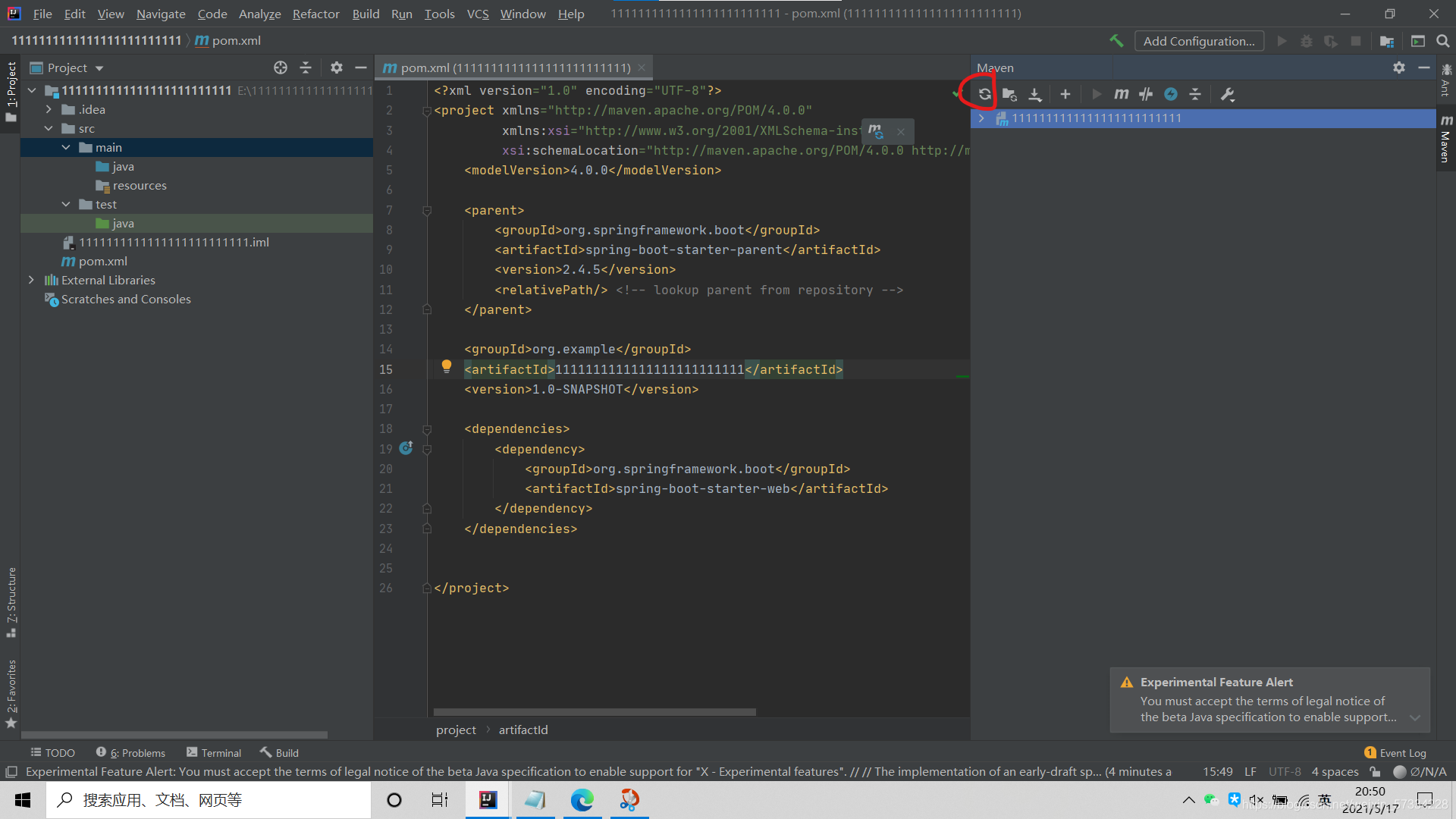The height and width of the screenshot is (819, 1456).
Task: Open the TODO tool window
Action: (52, 752)
